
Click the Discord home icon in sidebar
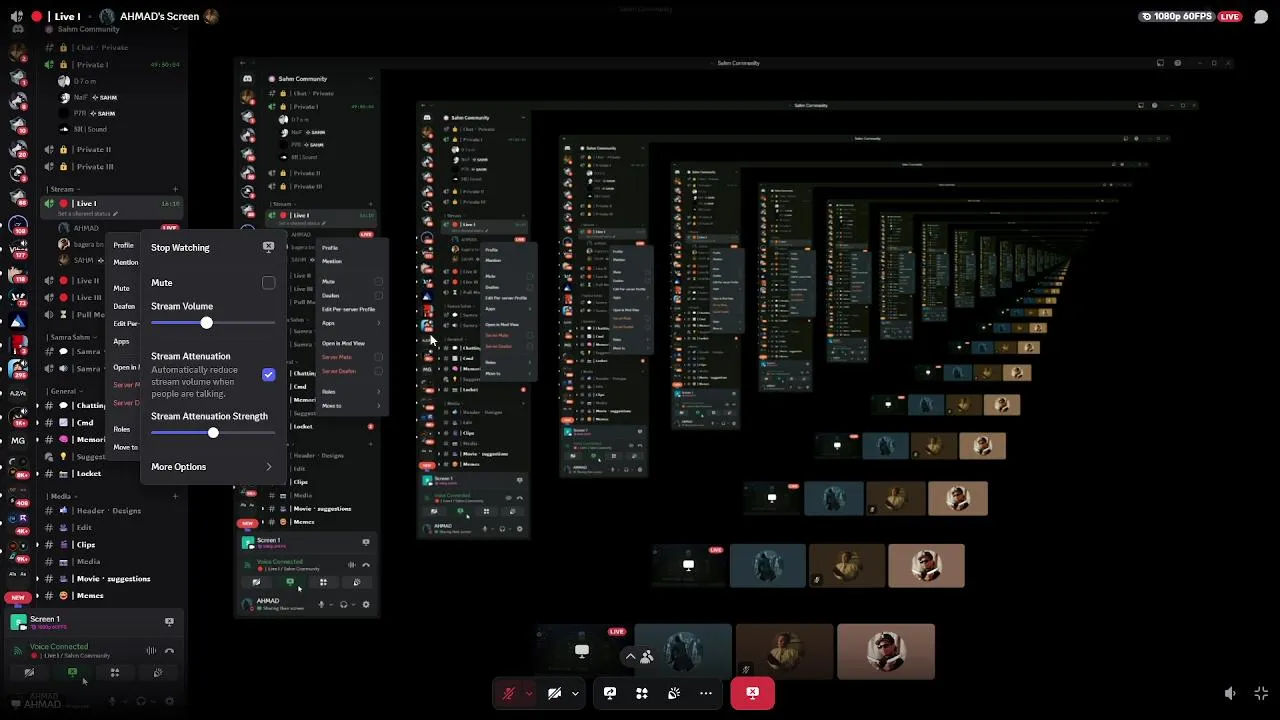coord(17,27)
